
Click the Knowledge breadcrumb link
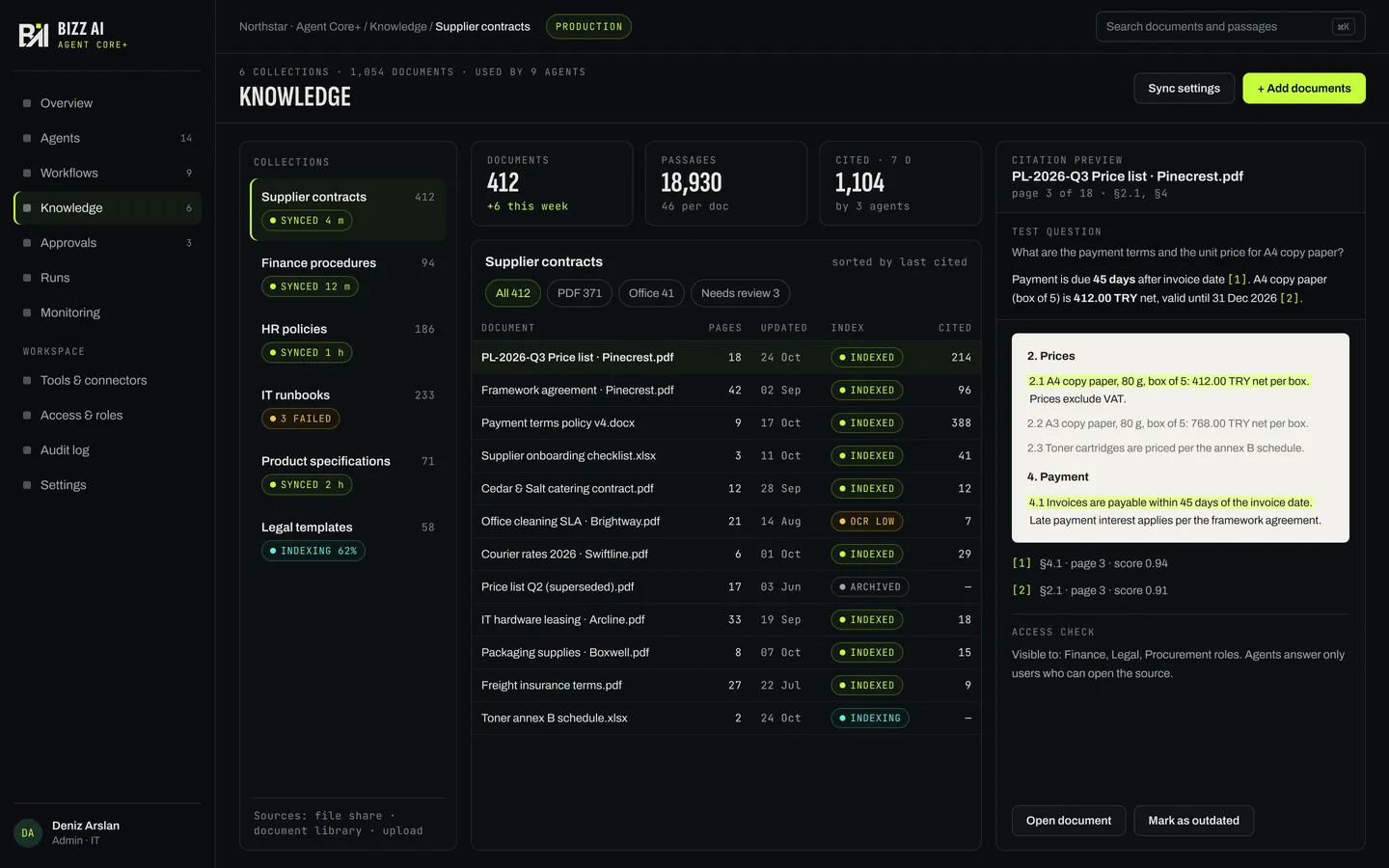pos(398,27)
